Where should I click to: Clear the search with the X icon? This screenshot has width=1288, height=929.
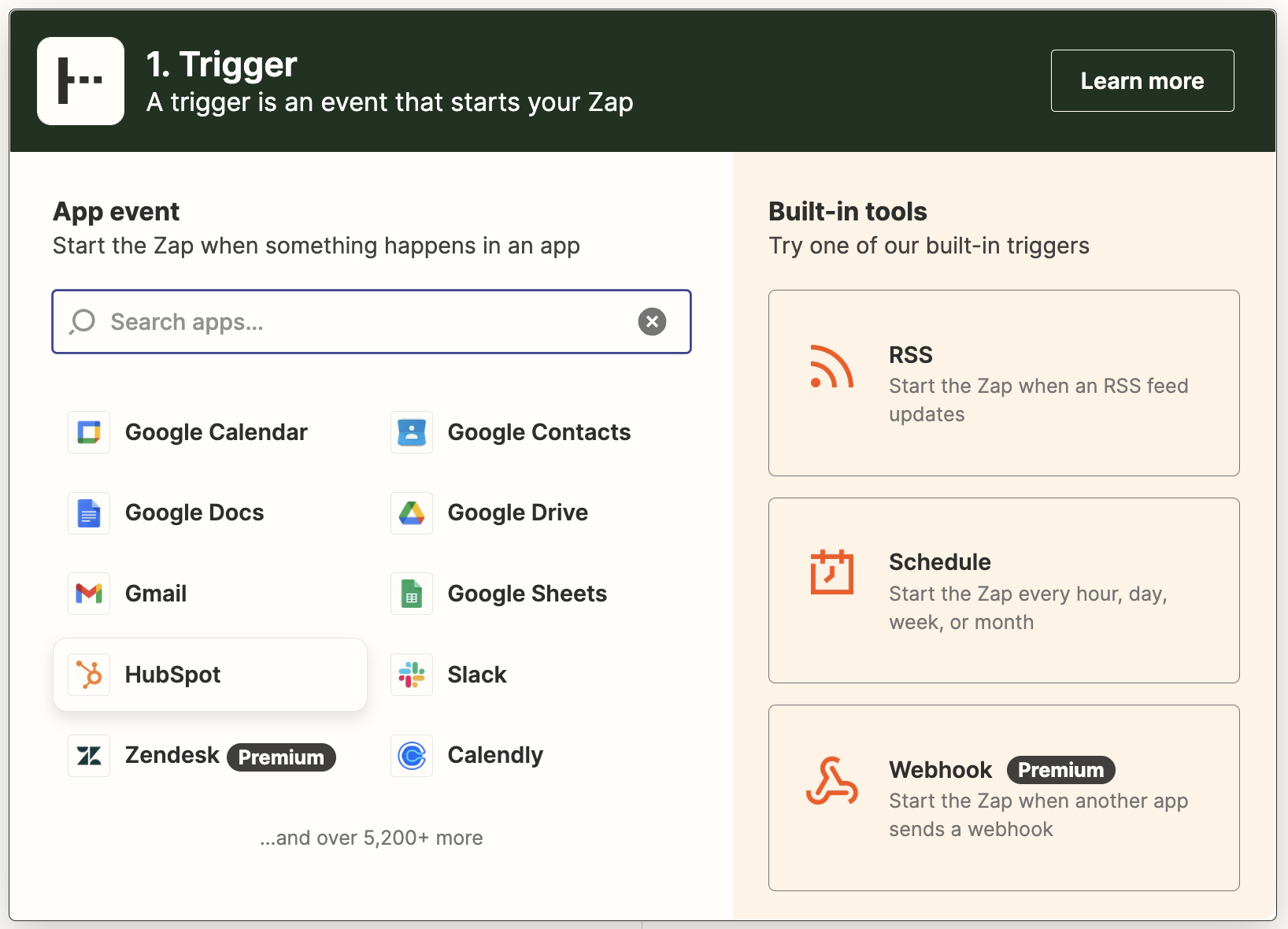click(652, 322)
